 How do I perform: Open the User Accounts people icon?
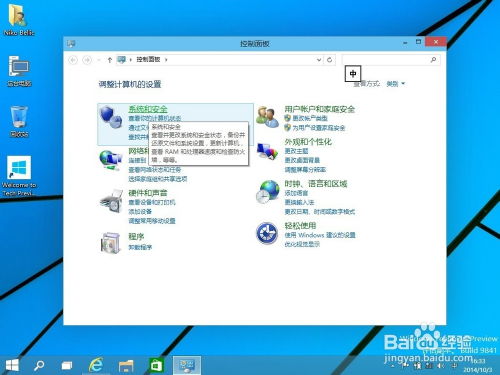pos(267,117)
